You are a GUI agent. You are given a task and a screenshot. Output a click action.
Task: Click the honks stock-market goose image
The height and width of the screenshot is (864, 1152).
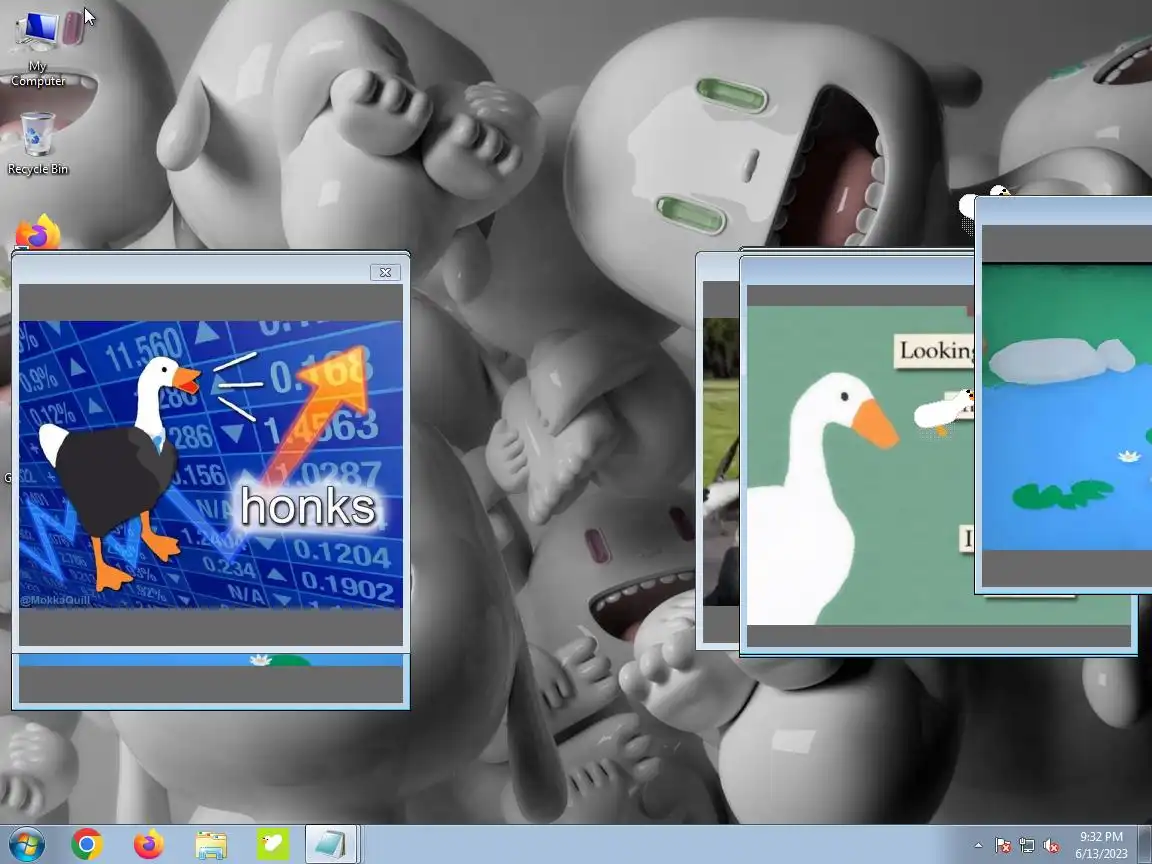click(211, 464)
